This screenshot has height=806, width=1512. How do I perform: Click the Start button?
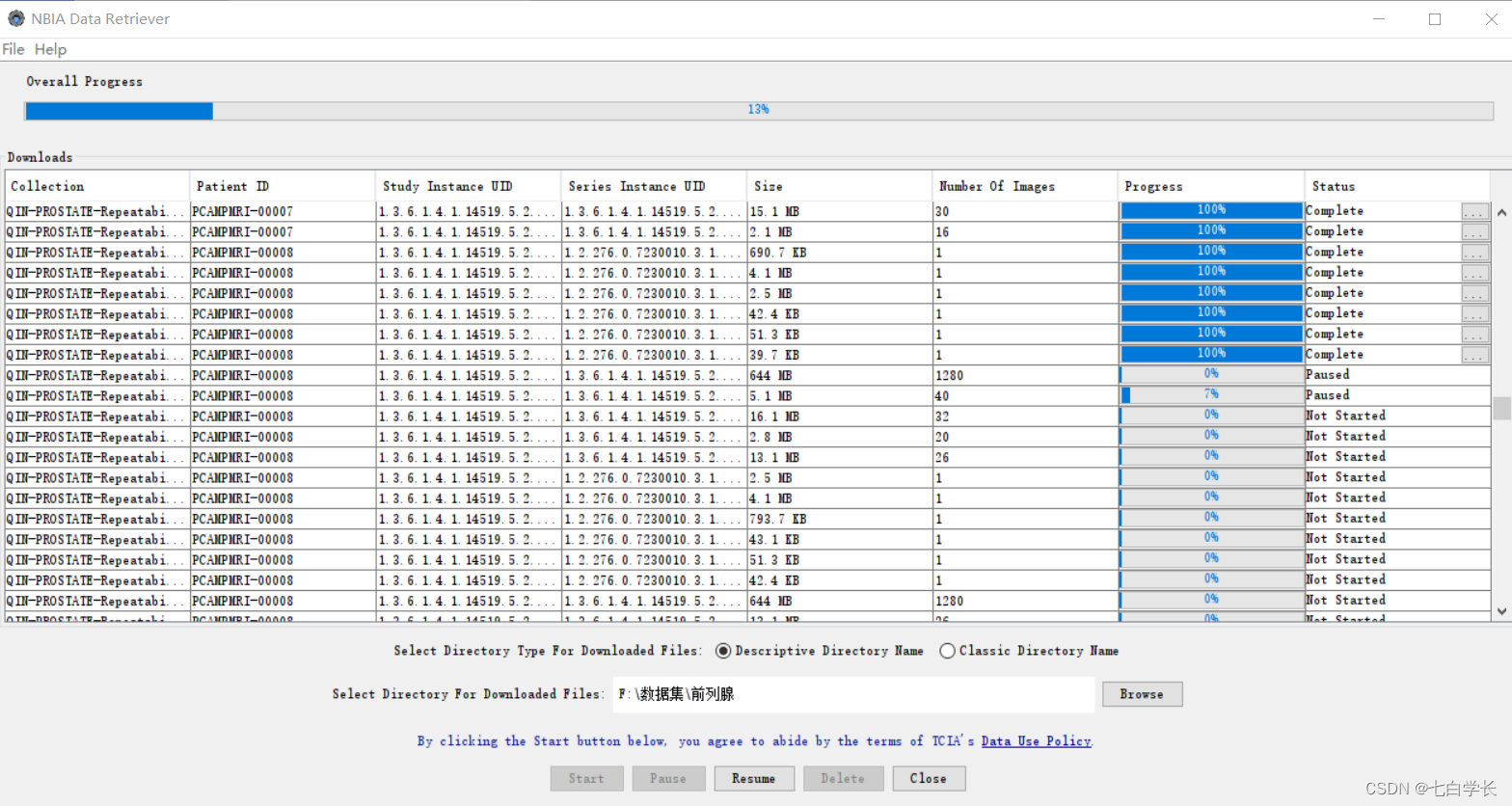click(586, 778)
